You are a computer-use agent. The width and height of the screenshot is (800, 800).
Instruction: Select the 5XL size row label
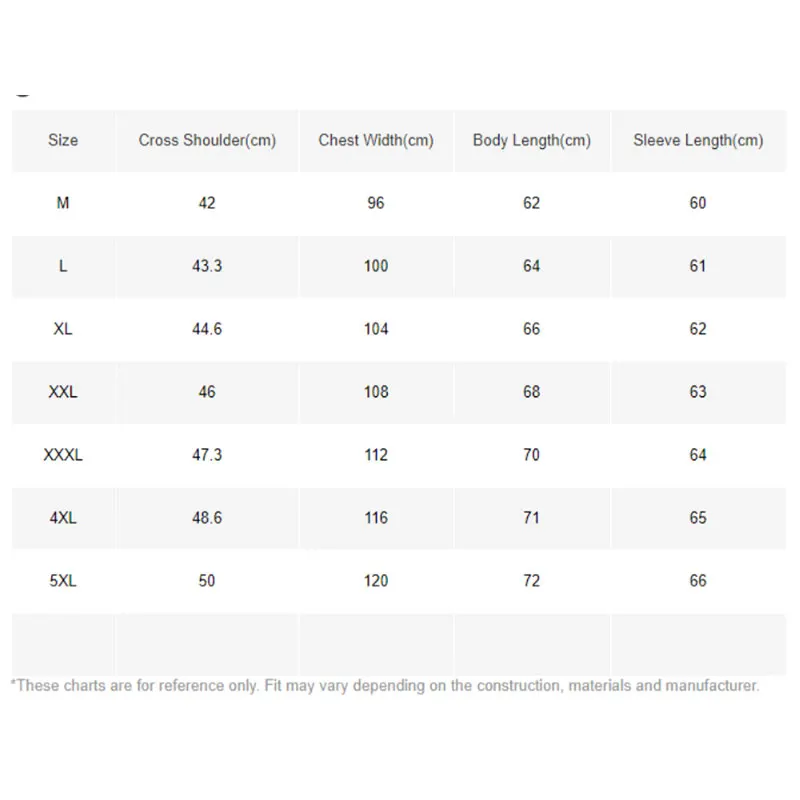[x=63, y=581]
